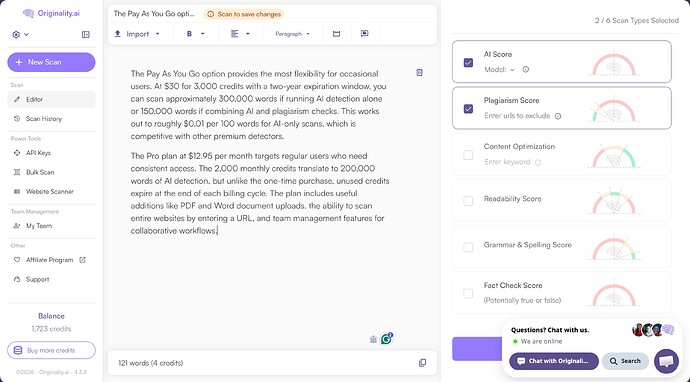Open the Paragraph style dropdown
This screenshot has width=690, height=382.
coord(292,34)
